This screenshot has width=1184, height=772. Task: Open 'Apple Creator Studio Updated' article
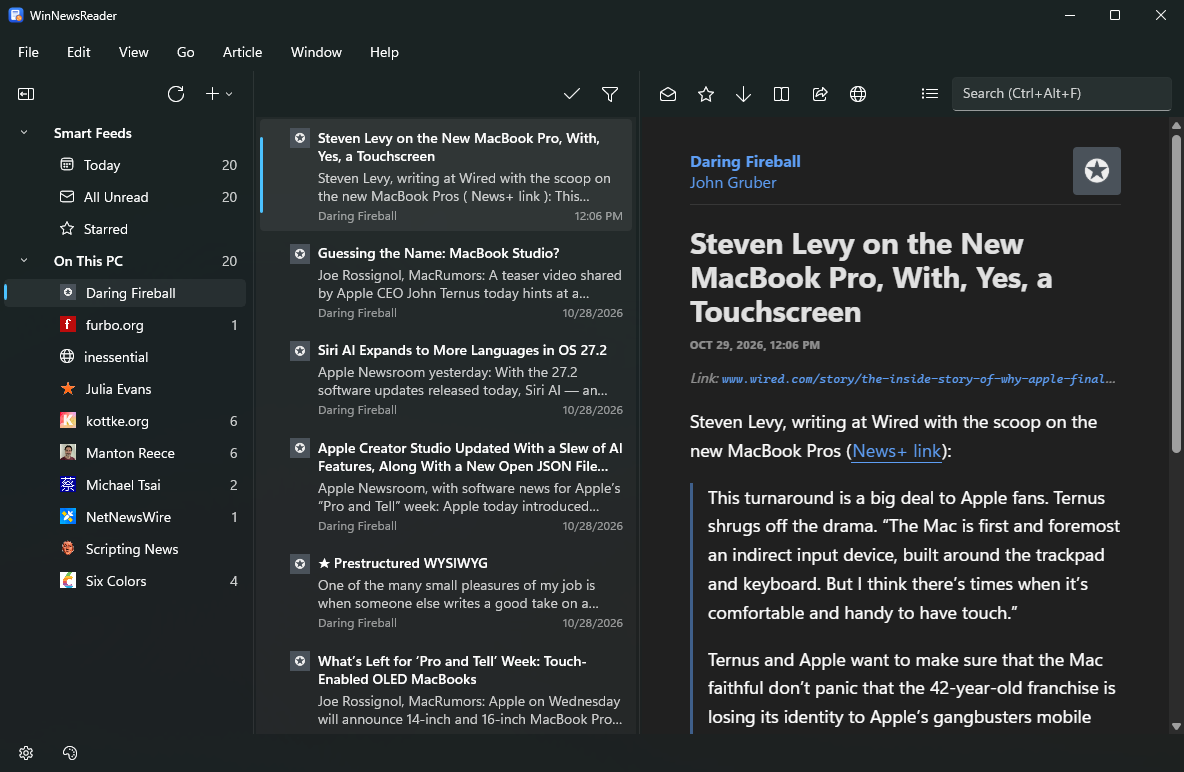click(x=446, y=486)
